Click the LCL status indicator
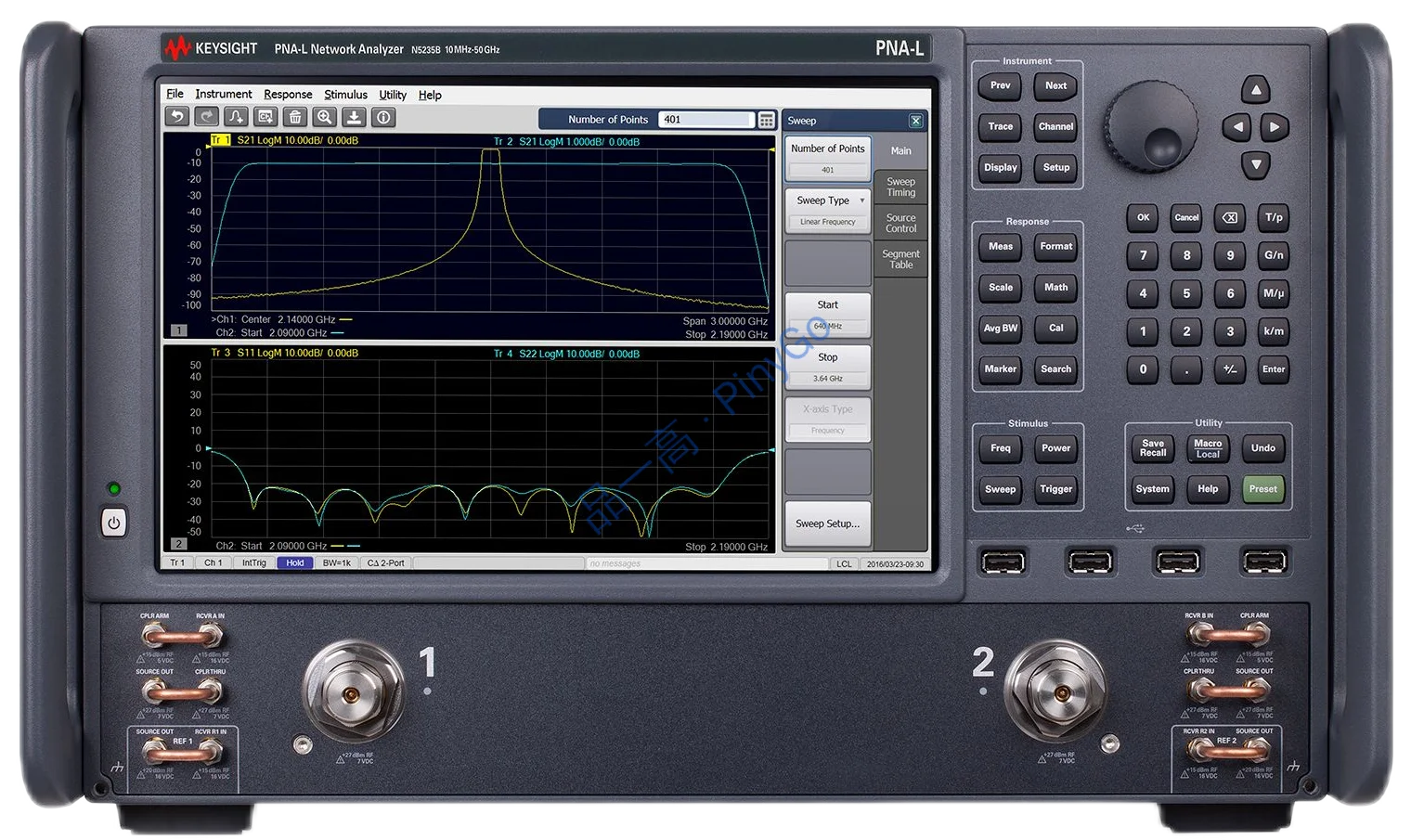1411x840 pixels. tap(844, 563)
